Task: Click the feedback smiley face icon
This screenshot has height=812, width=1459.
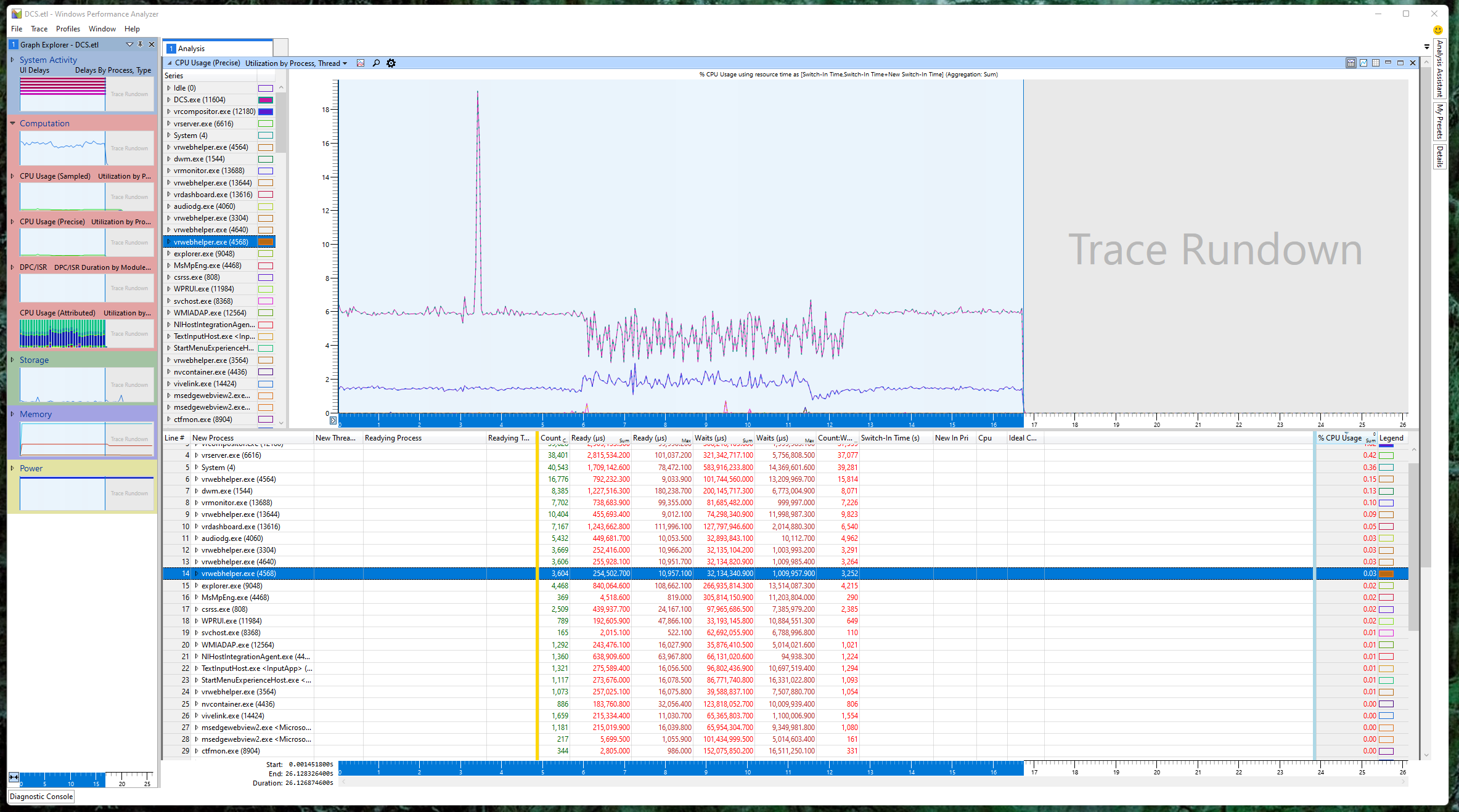Action: click(x=1438, y=30)
